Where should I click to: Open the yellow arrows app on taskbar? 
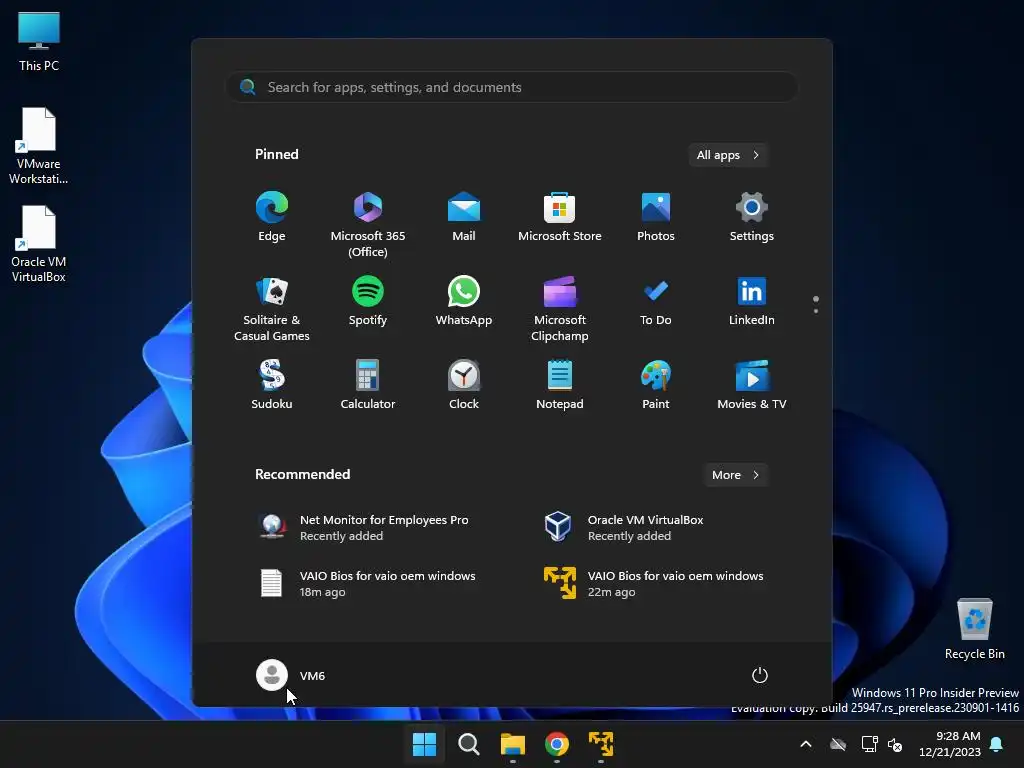601,744
